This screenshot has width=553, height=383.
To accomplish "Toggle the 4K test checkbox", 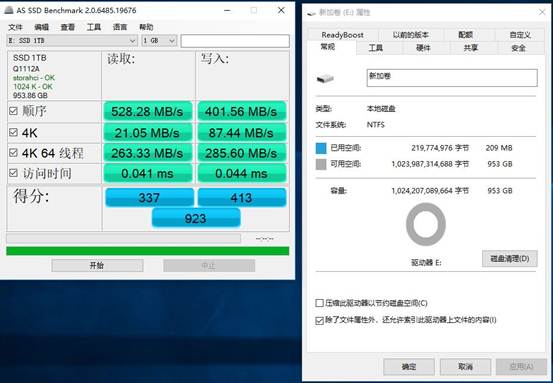I will tap(13, 132).
